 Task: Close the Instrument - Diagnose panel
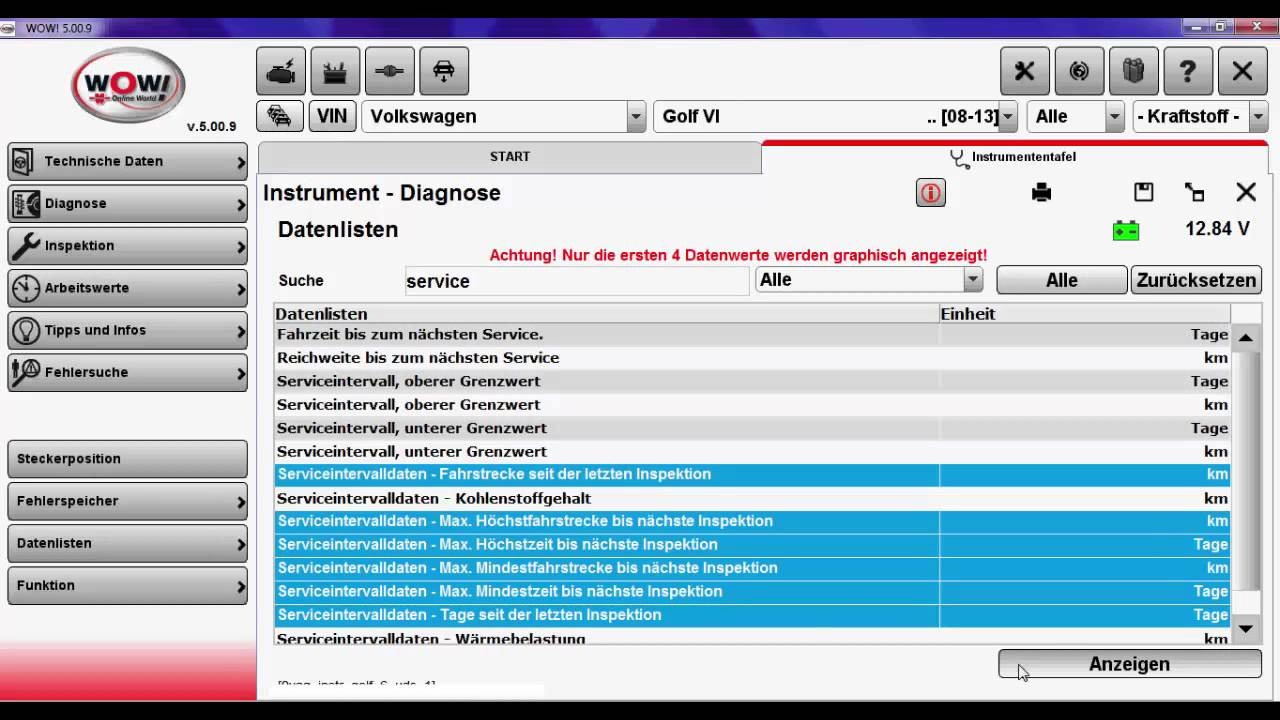(x=1246, y=192)
